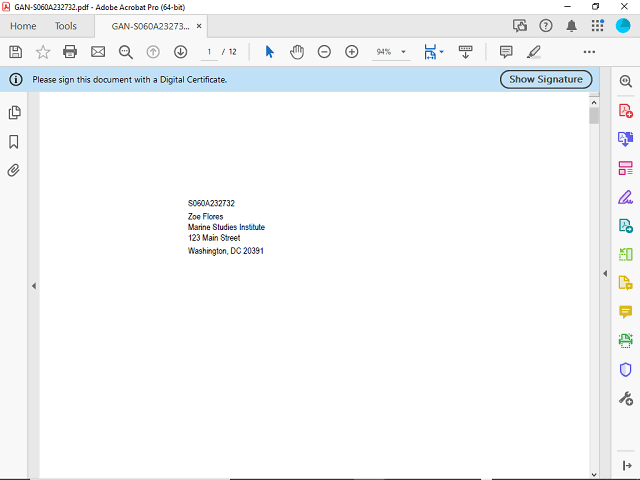
Task: Expand the right tools pane labels
Action: point(627,465)
